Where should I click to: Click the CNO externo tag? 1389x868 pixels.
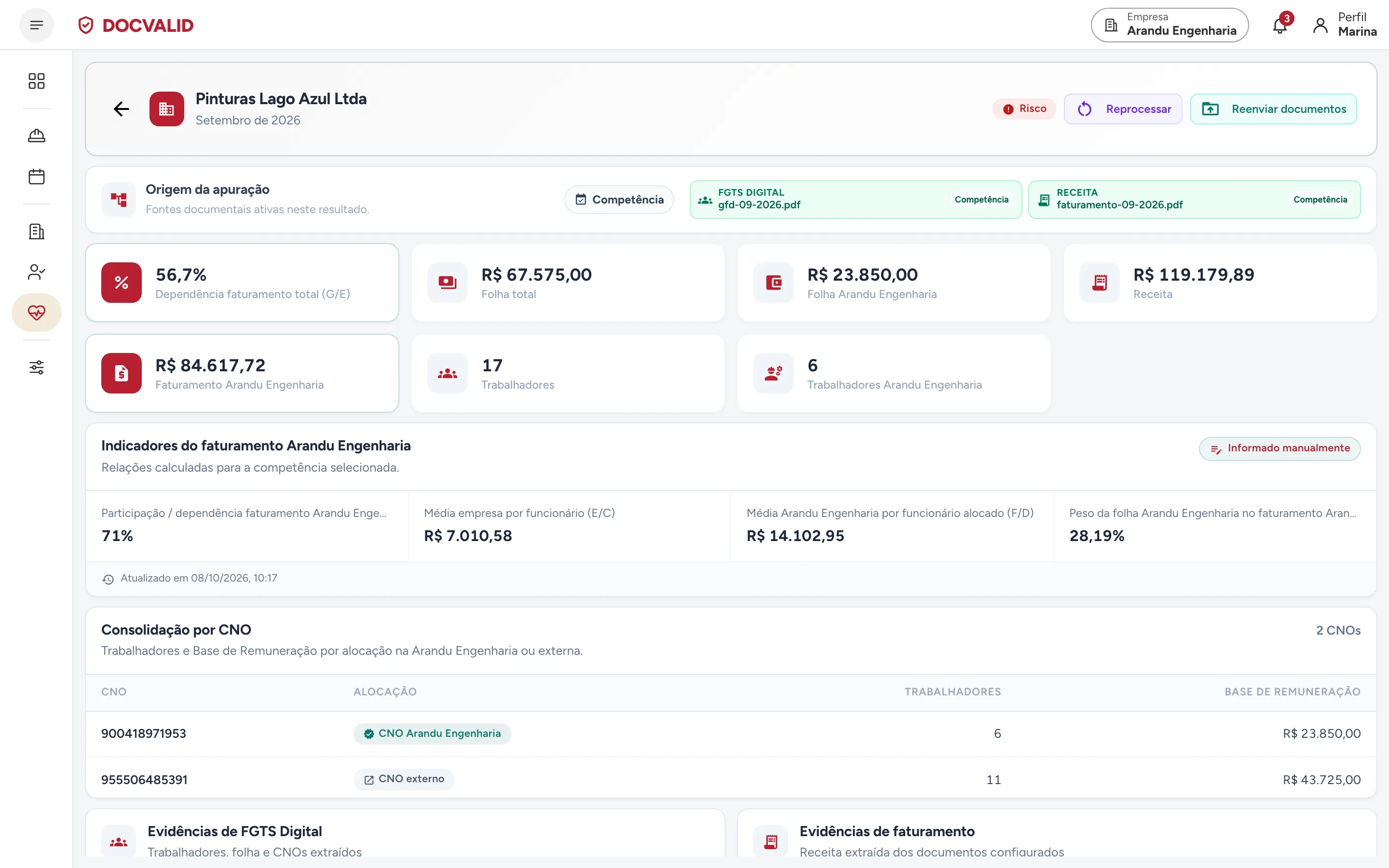pos(404,779)
